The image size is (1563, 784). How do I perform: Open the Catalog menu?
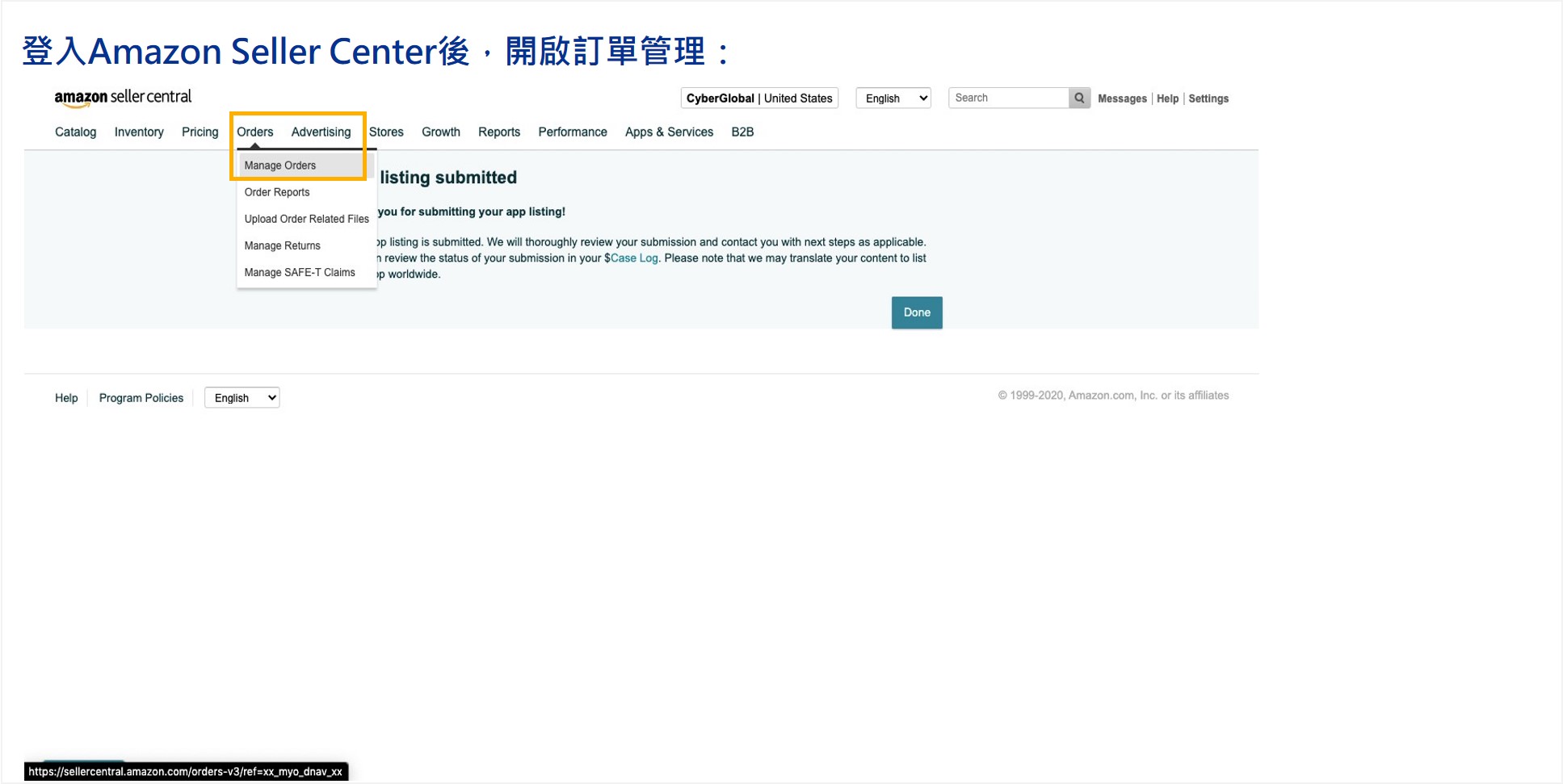point(75,132)
